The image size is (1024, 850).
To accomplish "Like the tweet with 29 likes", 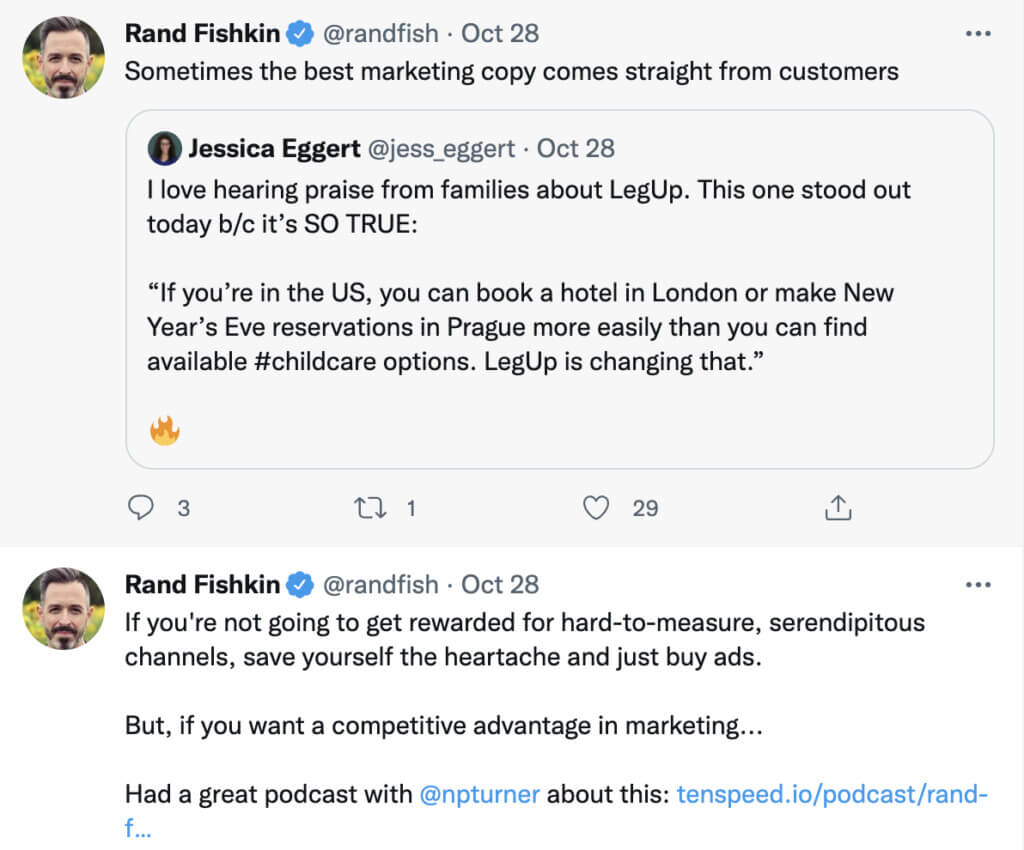I will coord(596,508).
